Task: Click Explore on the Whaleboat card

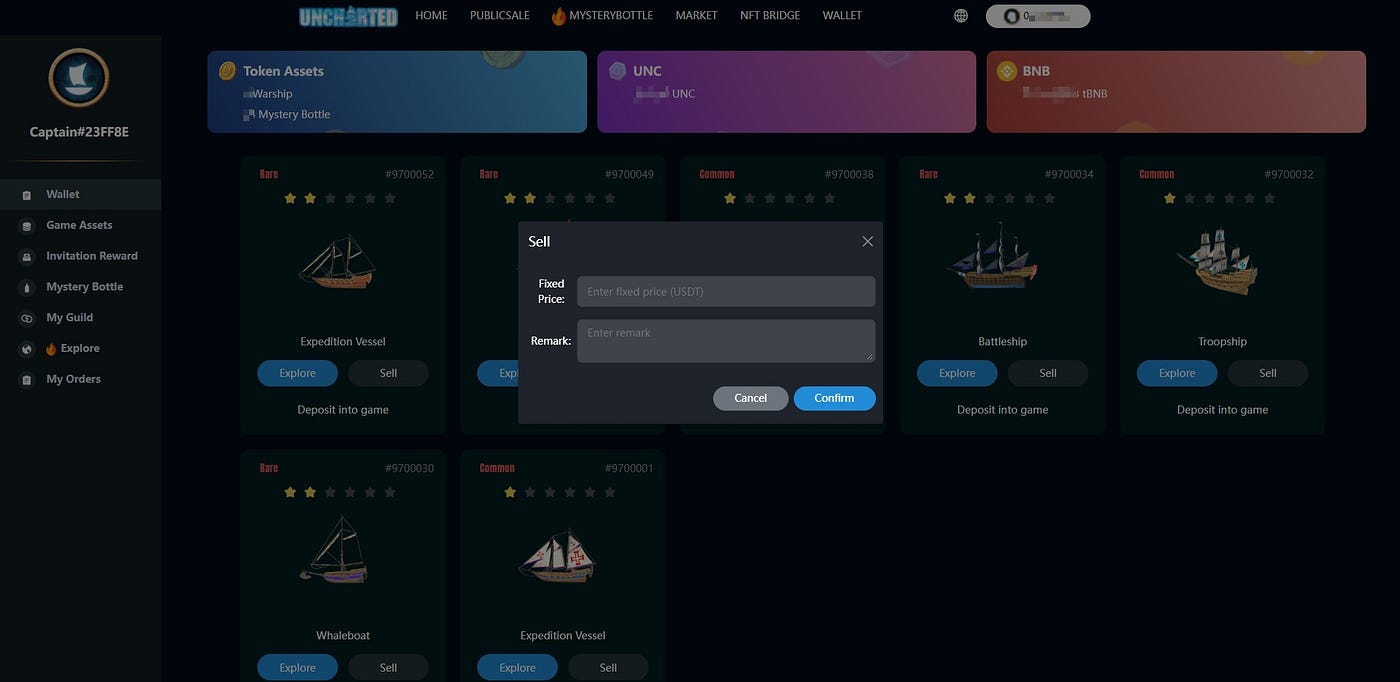Action: pyautogui.click(x=297, y=667)
